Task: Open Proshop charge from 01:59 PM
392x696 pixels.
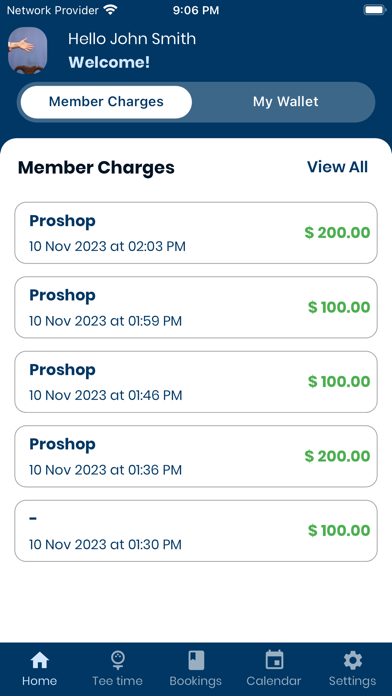Action: point(196,307)
